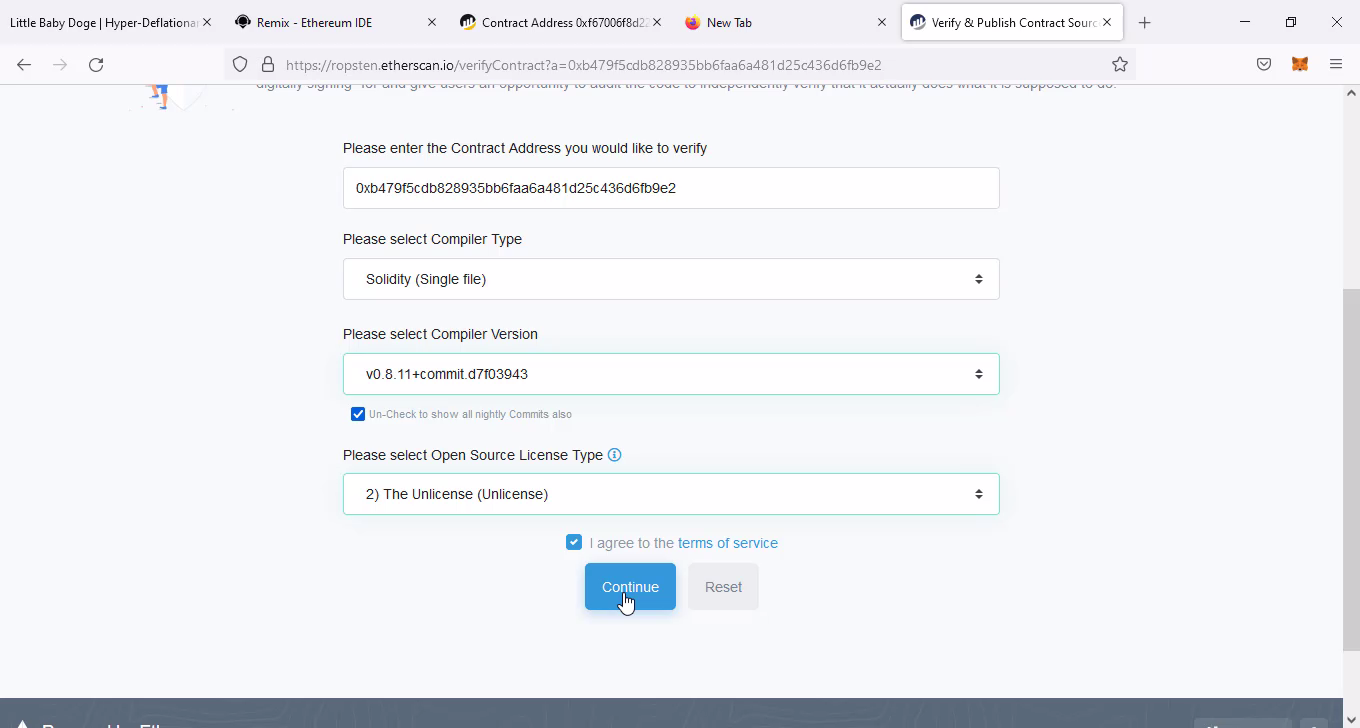Viewport: 1360px width, 728px height.
Task: Click the license type info icon
Action: pos(615,455)
